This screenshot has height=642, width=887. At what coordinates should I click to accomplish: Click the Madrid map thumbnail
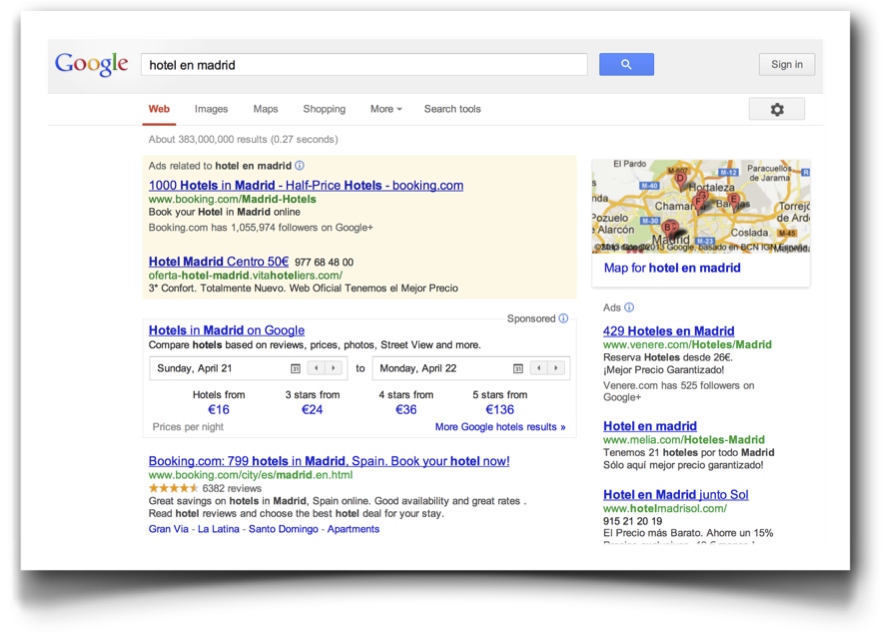[700, 206]
